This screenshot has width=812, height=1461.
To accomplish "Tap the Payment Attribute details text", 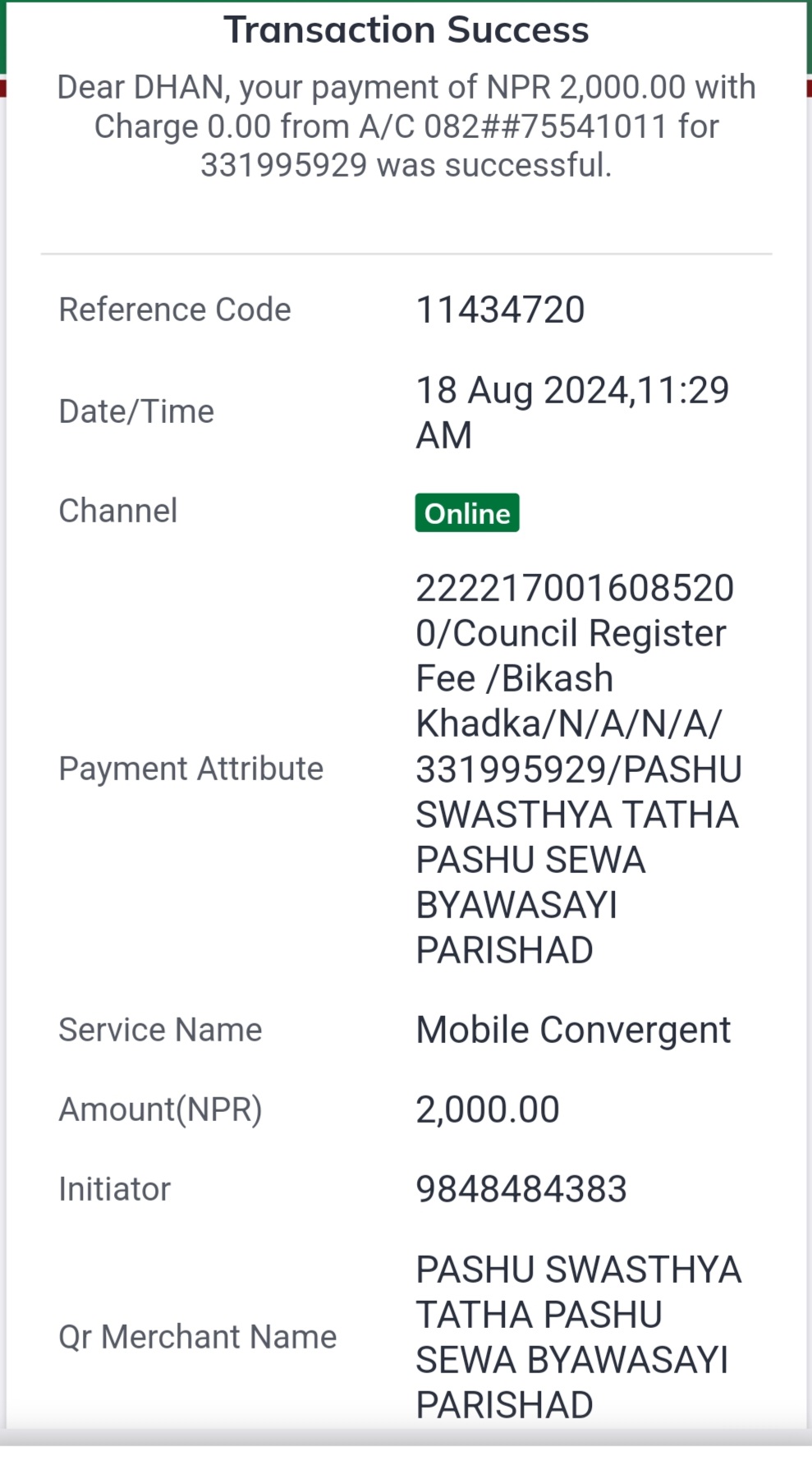I will pyautogui.click(x=579, y=769).
